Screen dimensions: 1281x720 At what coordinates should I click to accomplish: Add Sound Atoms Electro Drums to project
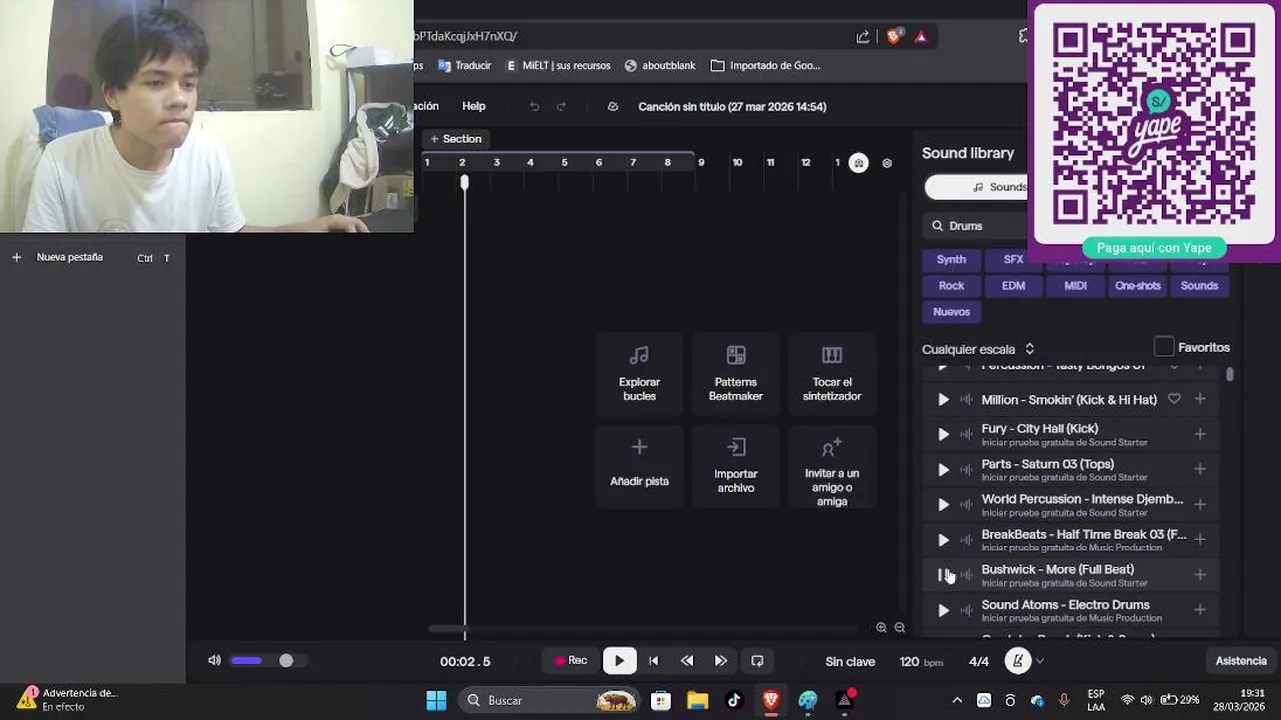point(1200,609)
